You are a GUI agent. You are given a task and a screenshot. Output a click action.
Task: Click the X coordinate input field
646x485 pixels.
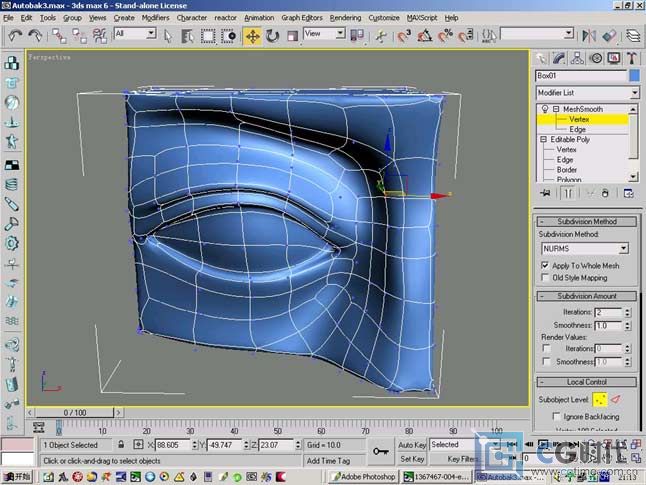pyautogui.click(x=174, y=445)
